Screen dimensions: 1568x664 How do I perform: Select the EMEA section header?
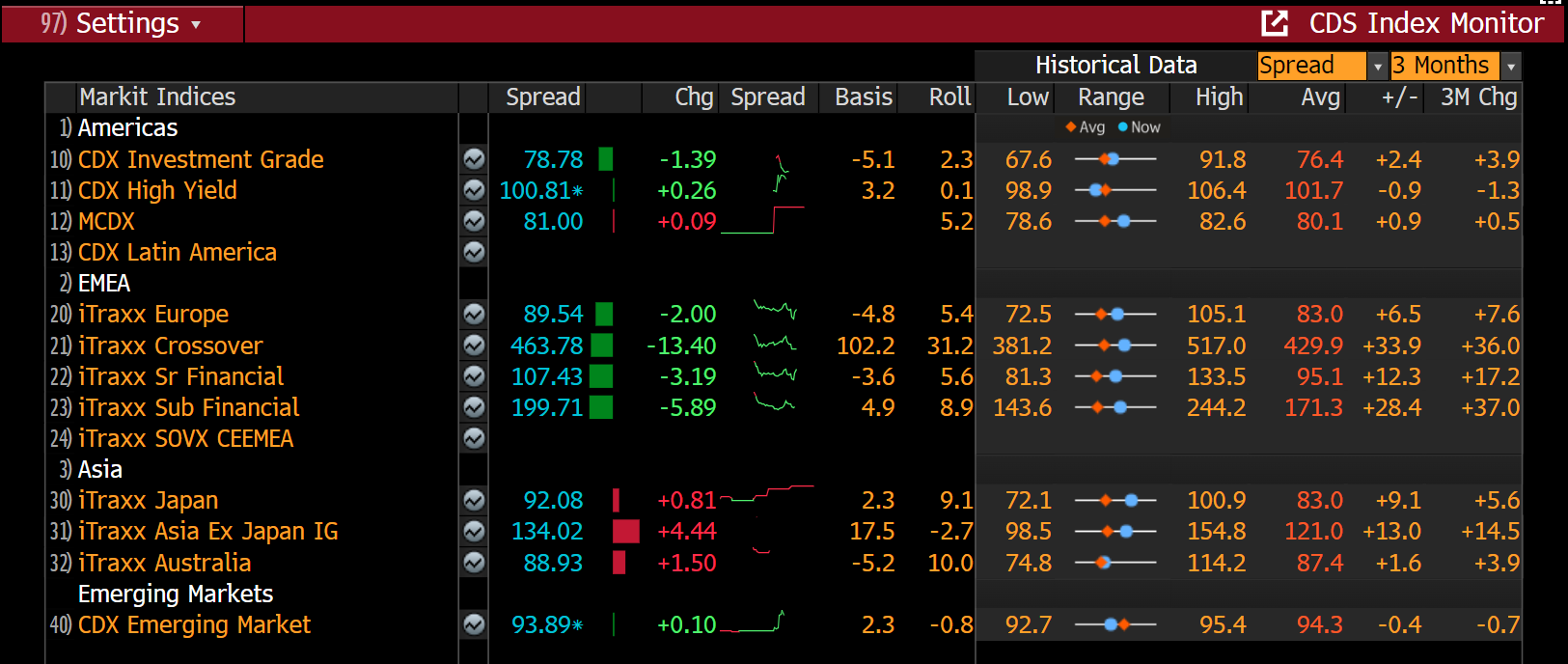point(103,283)
